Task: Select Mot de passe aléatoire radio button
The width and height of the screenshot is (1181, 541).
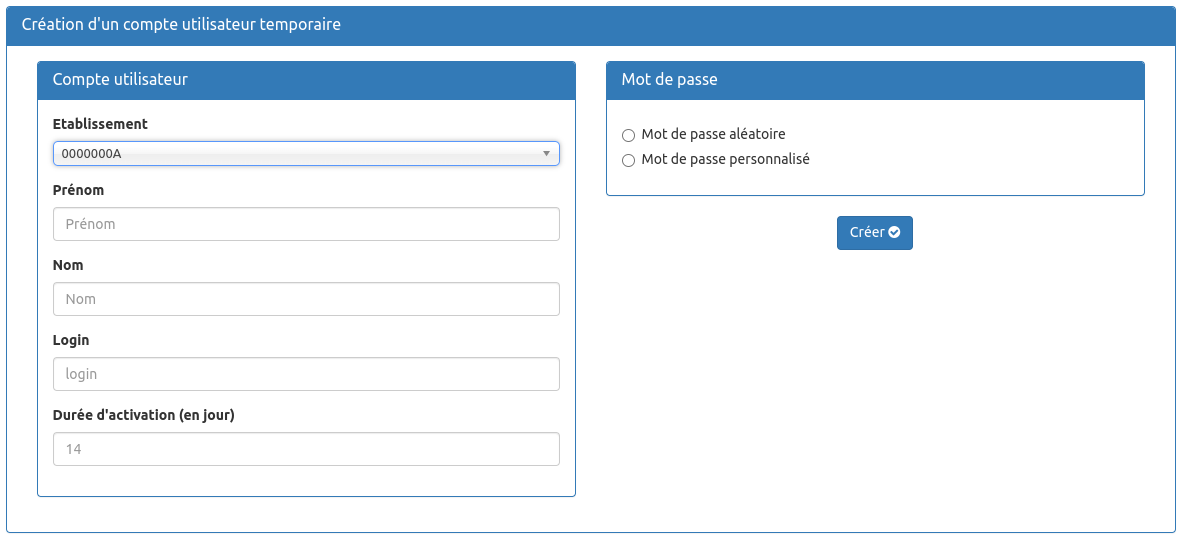Action: coord(628,136)
